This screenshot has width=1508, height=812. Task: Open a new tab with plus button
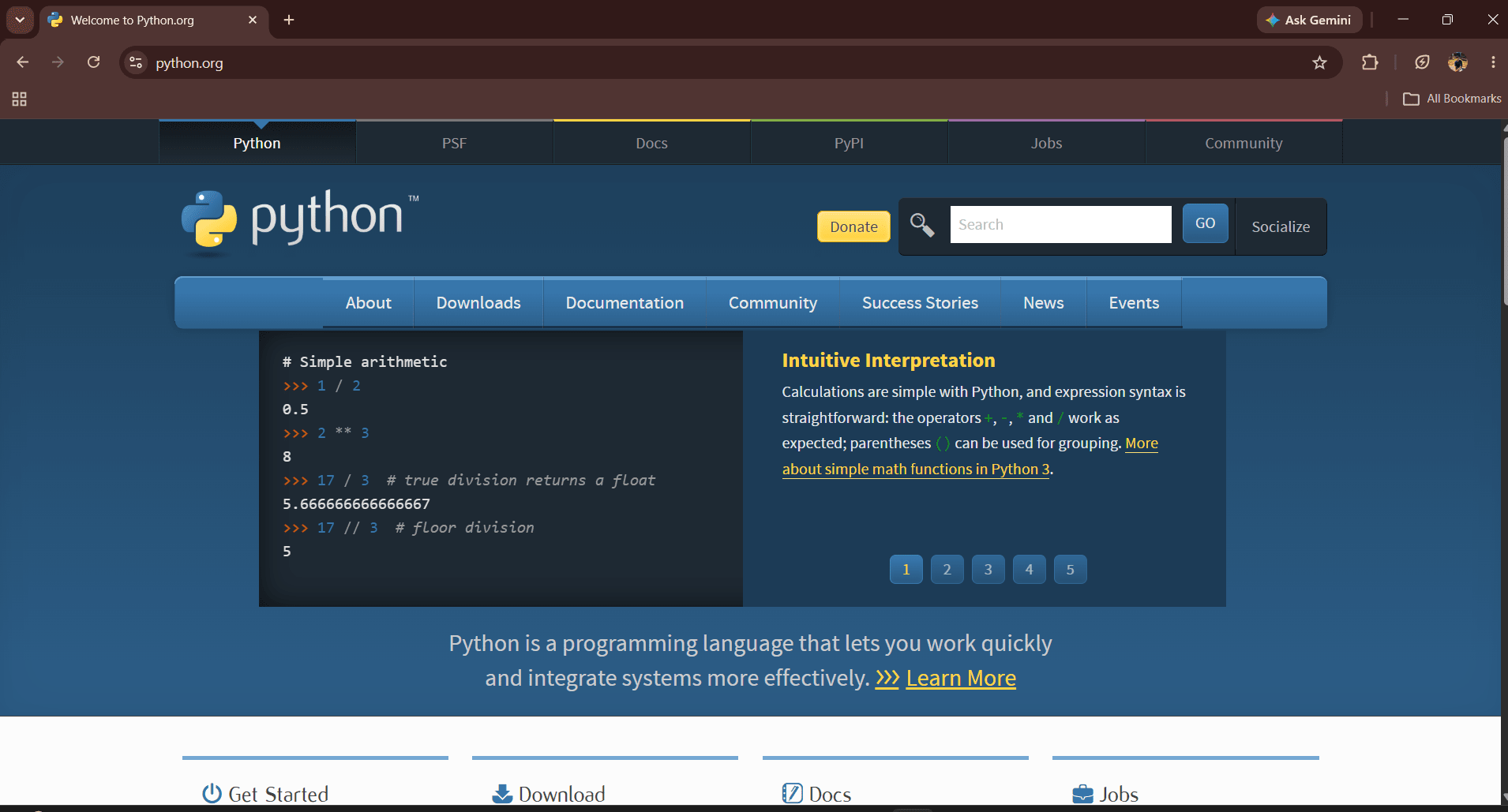coord(289,20)
